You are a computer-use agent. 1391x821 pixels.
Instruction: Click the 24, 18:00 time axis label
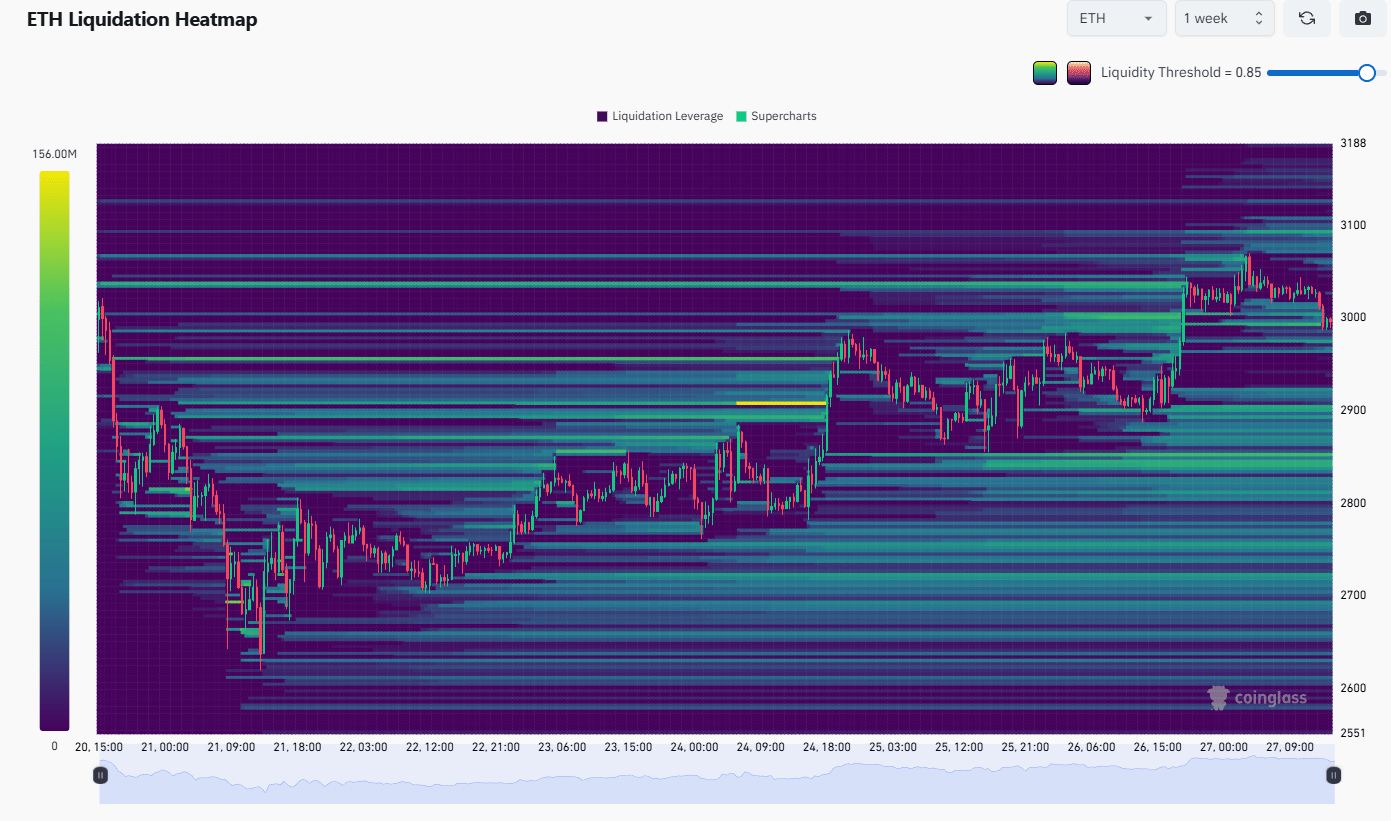[x=826, y=747]
